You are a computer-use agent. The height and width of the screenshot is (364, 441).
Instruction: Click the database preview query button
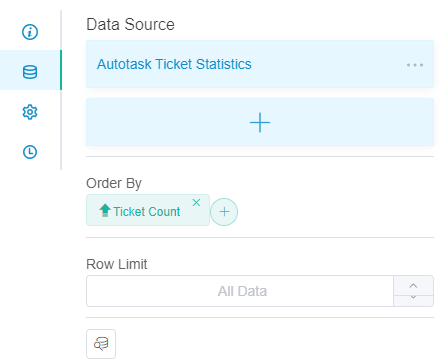[101, 344]
